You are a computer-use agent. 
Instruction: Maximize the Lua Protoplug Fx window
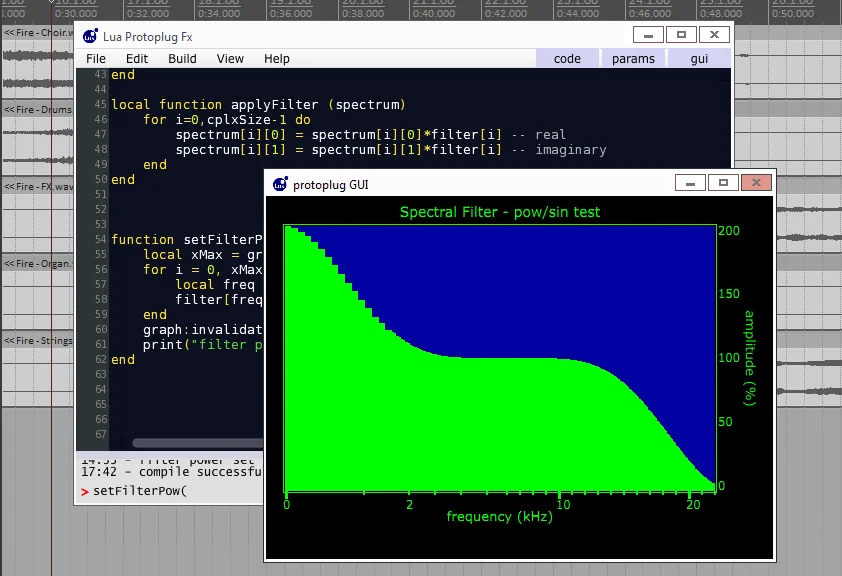681,35
